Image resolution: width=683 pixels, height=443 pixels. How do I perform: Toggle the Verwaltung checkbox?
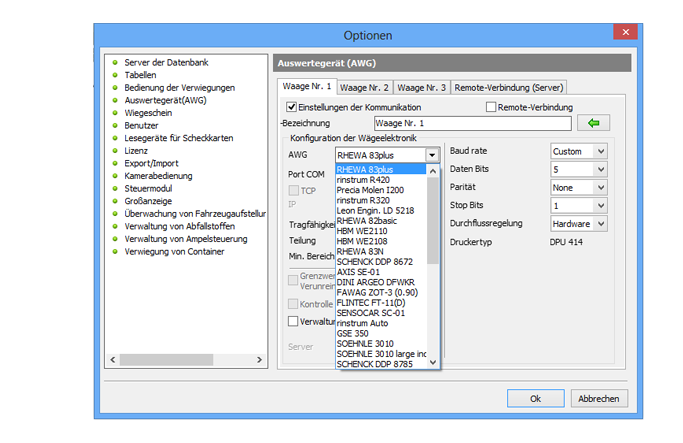[293, 321]
